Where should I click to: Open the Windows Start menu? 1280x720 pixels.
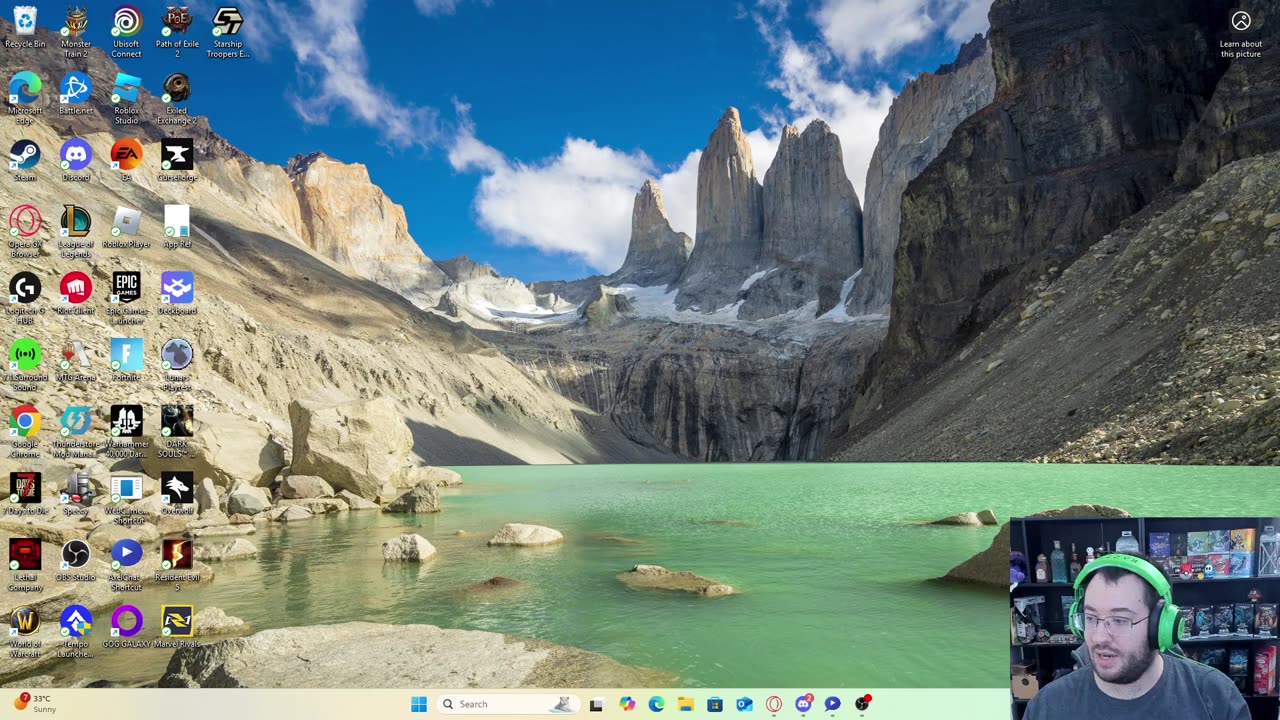[419, 704]
